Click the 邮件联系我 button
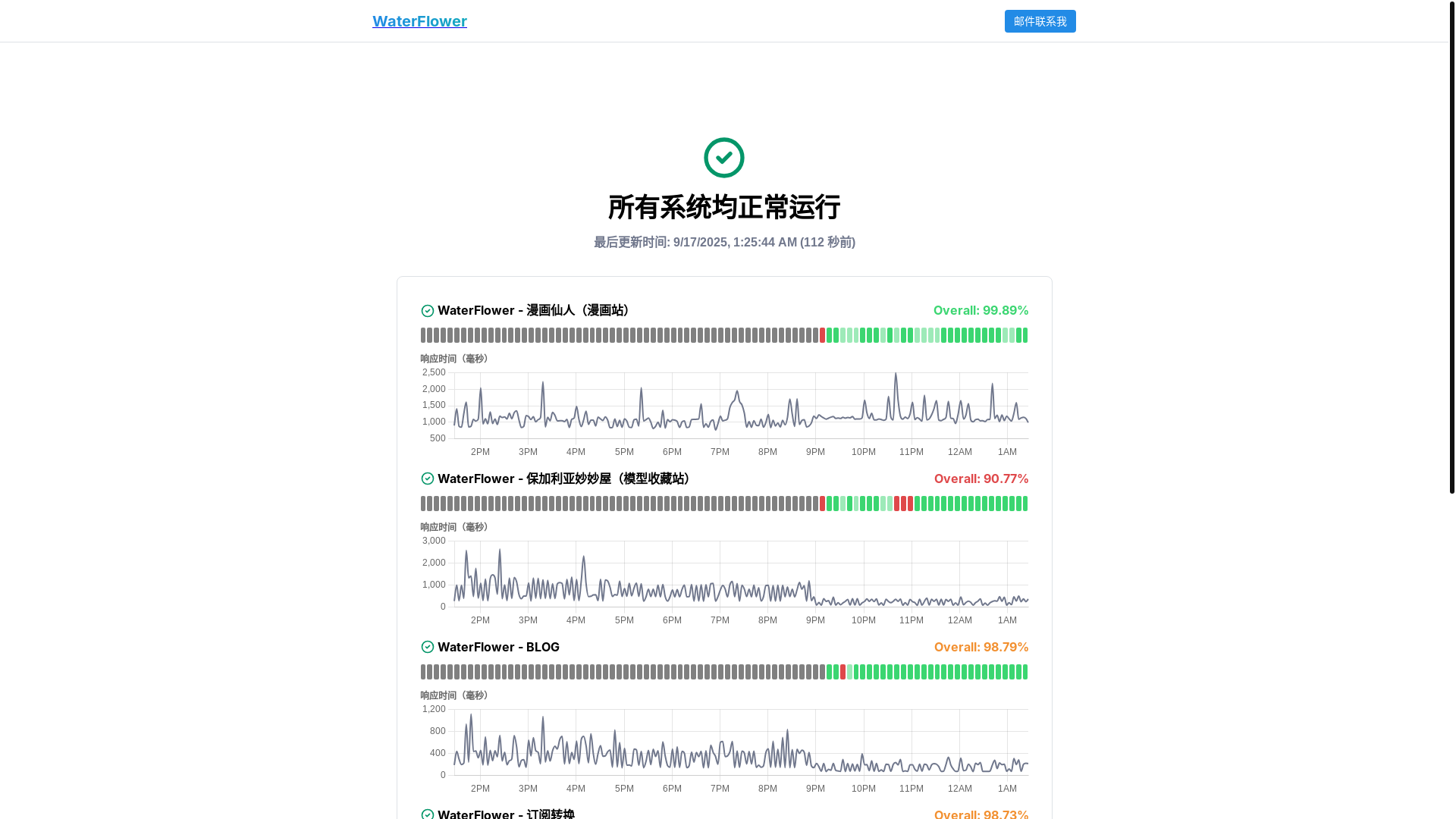Viewport: 1456px width, 819px height. (x=1040, y=21)
